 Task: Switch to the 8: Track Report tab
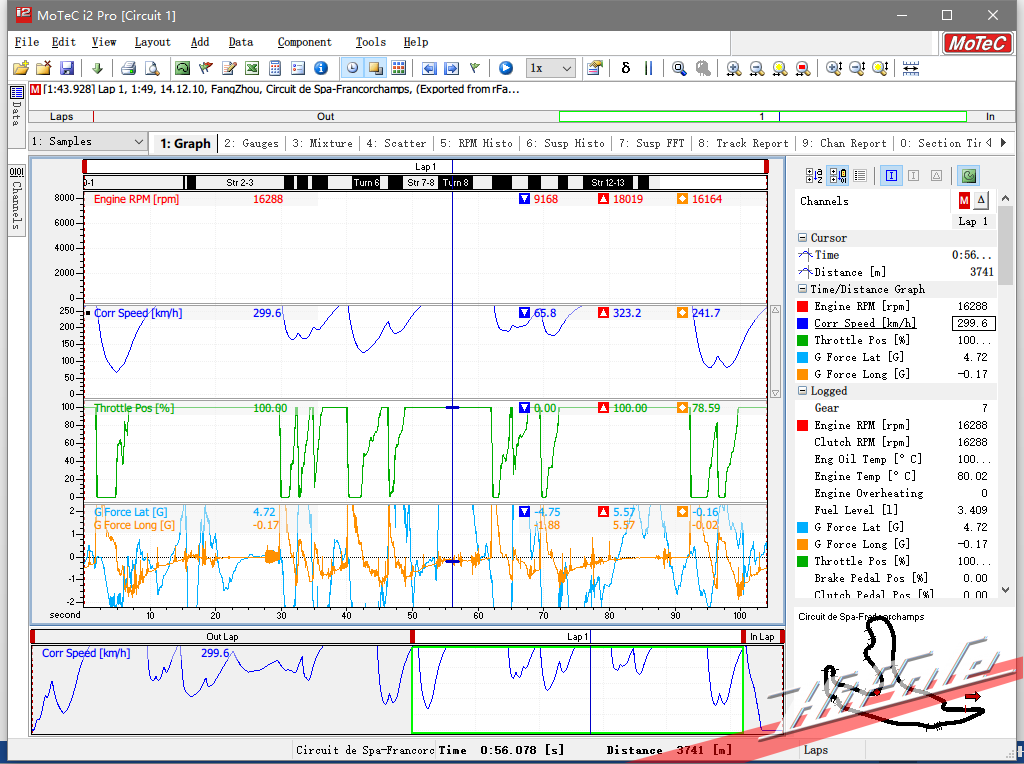[743, 143]
